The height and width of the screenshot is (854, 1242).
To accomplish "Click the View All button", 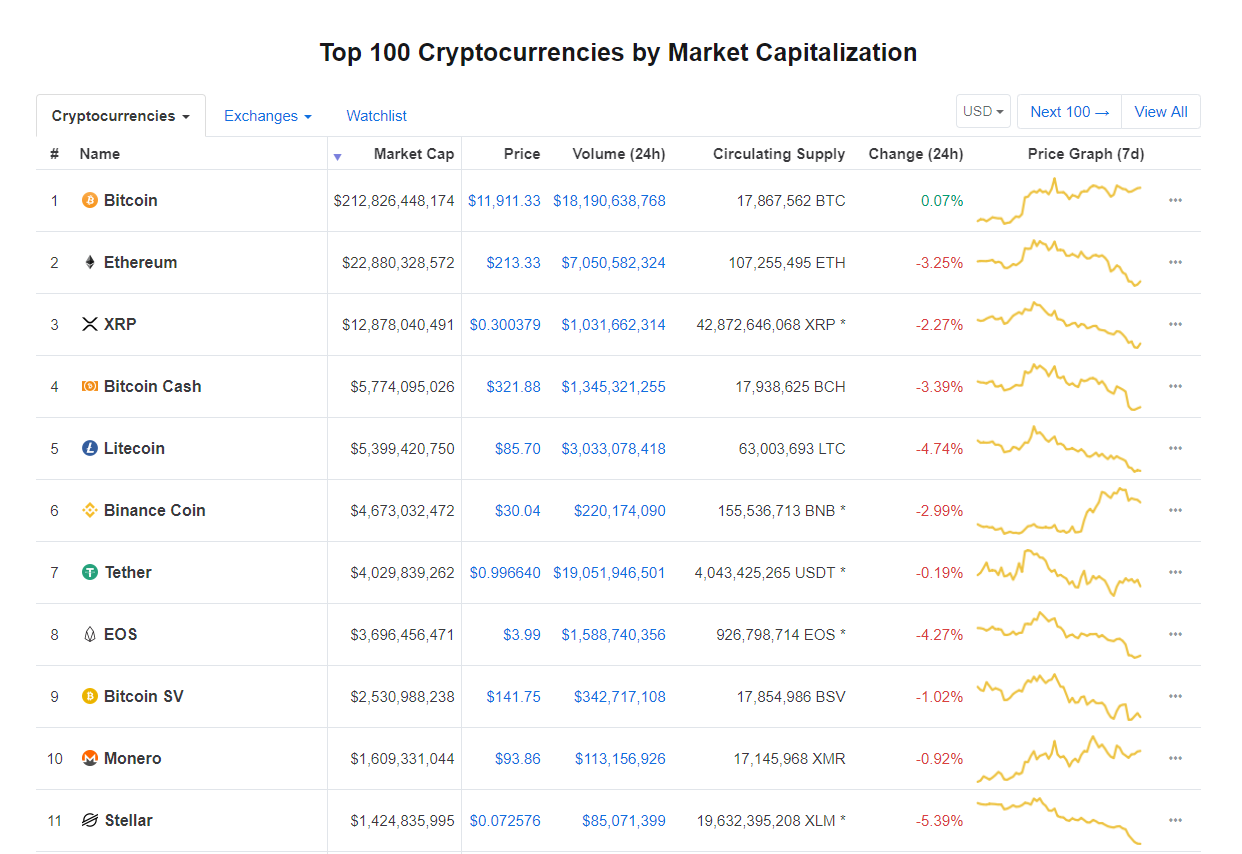I will [x=1161, y=112].
